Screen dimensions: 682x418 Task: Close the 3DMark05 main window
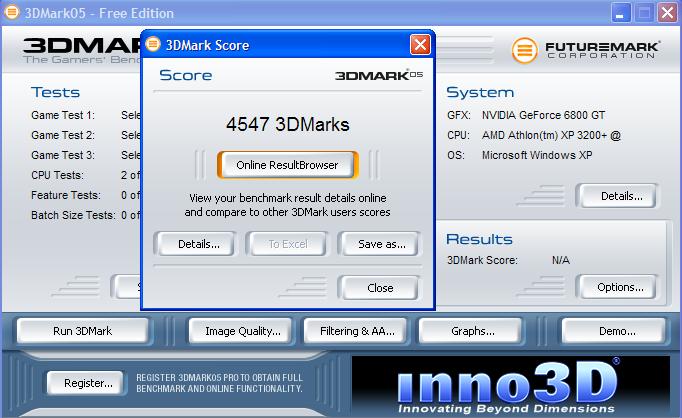[x=668, y=13]
